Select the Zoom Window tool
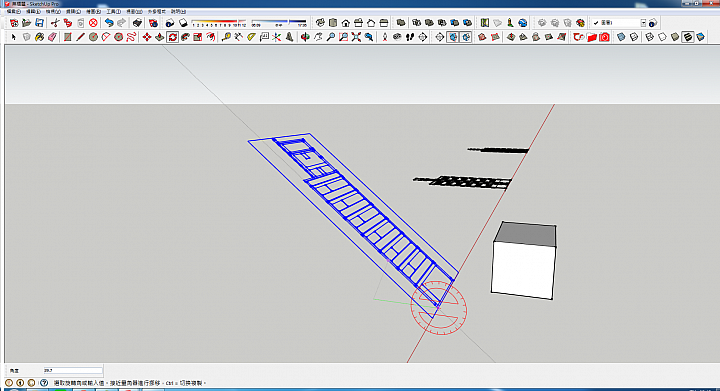720x391 pixels. click(x=343, y=37)
